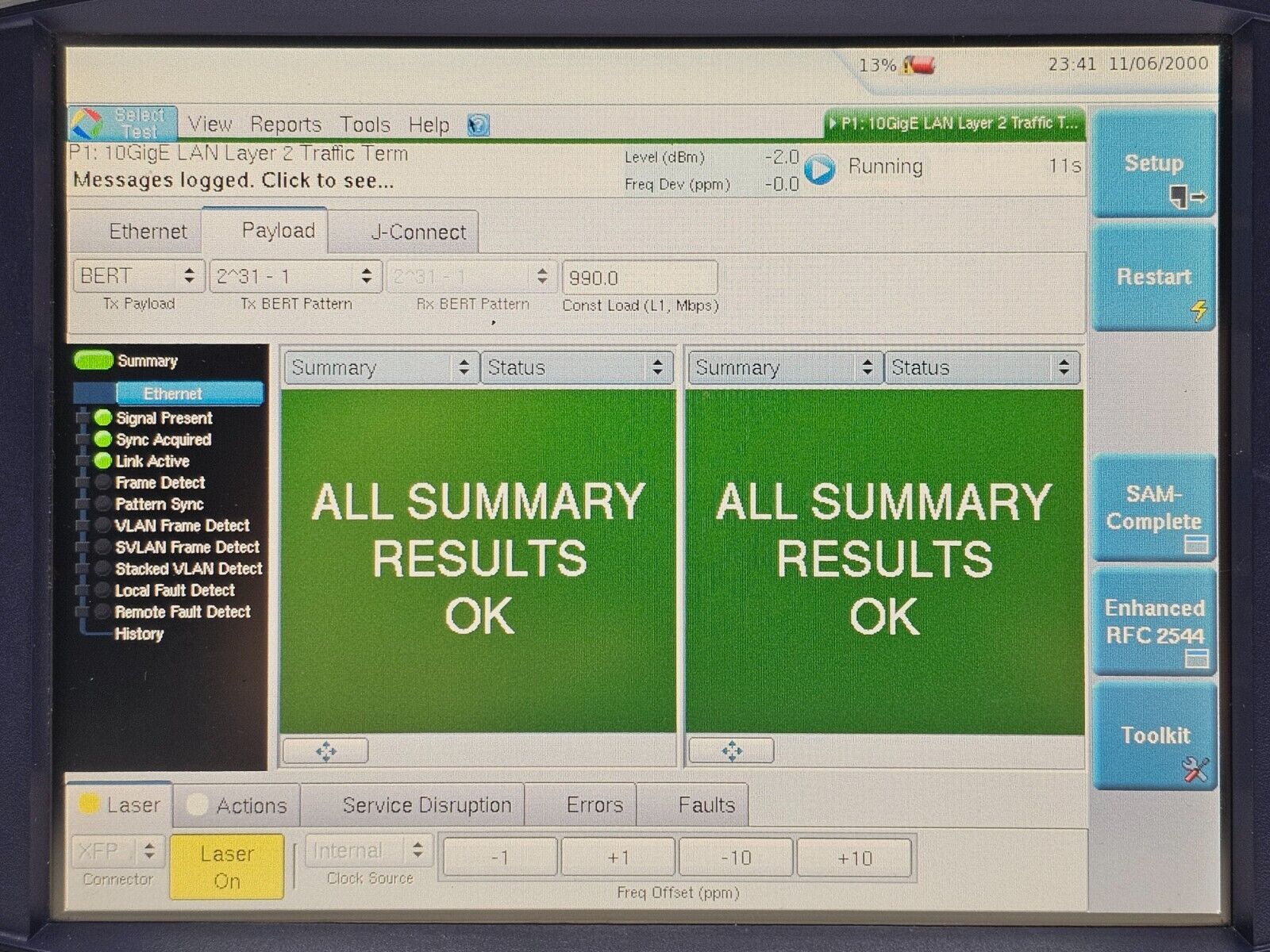Click the help question mark icon

pyautogui.click(x=478, y=125)
